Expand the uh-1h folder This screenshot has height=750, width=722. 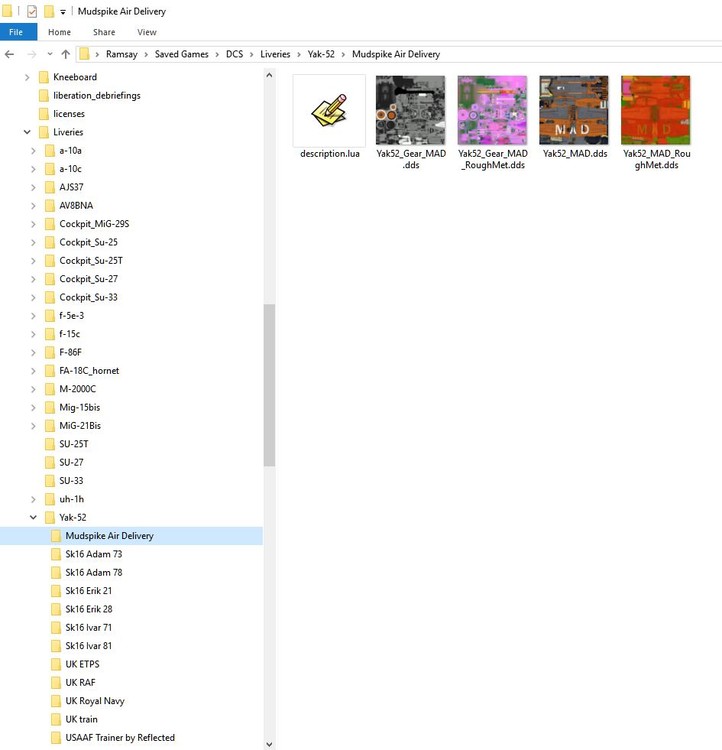[x=33, y=499]
